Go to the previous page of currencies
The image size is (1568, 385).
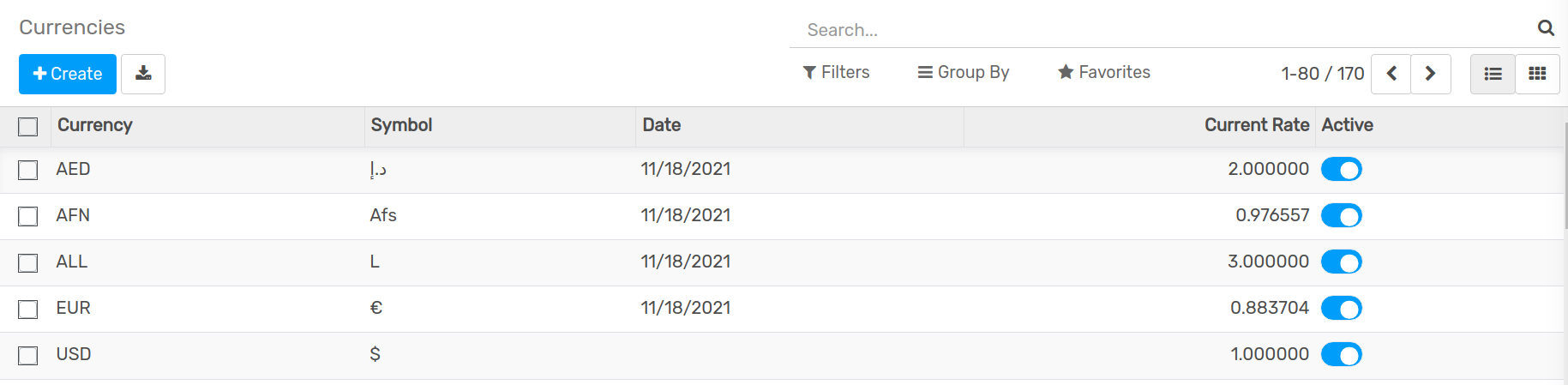(1391, 74)
